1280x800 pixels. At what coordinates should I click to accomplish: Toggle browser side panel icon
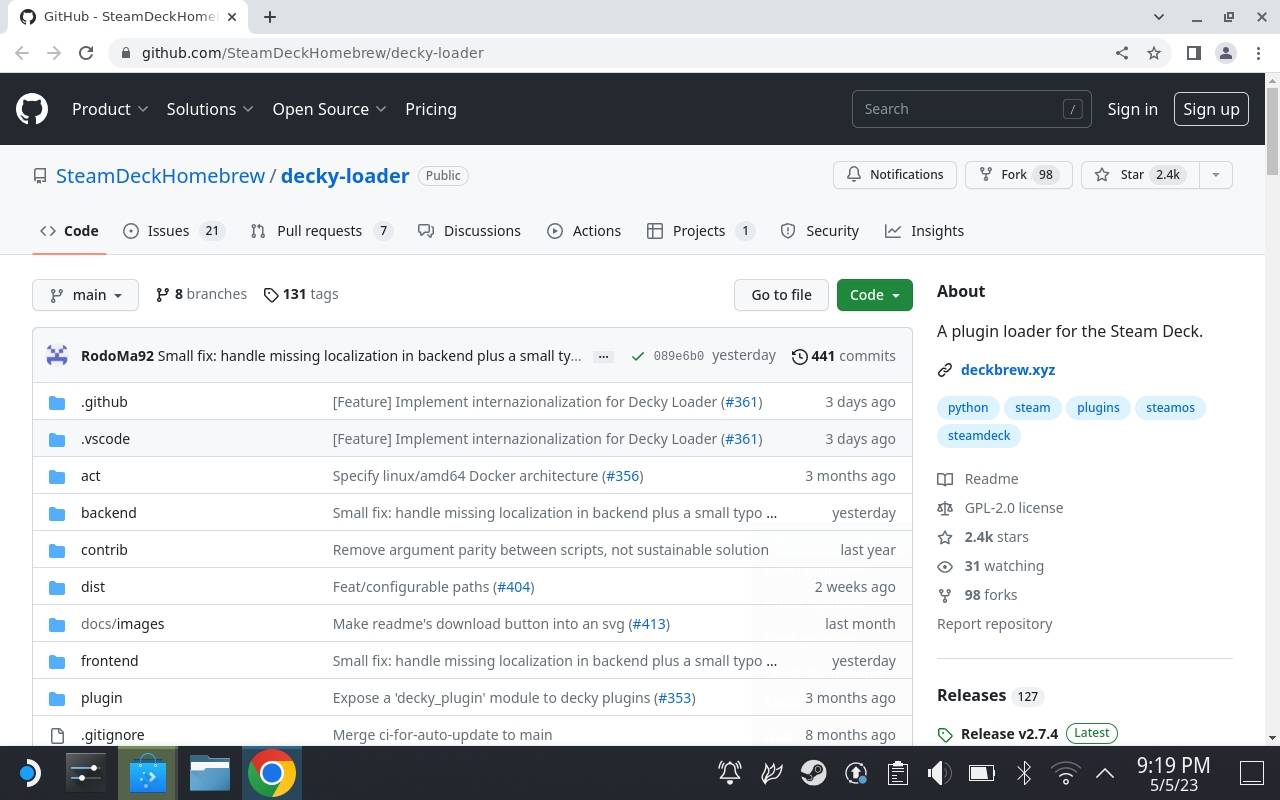[1193, 53]
